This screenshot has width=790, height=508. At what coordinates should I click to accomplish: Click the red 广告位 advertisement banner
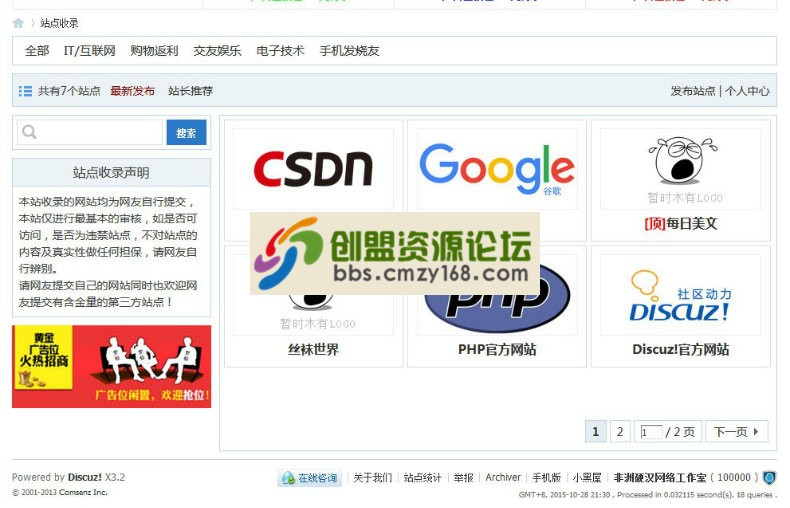(111, 366)
